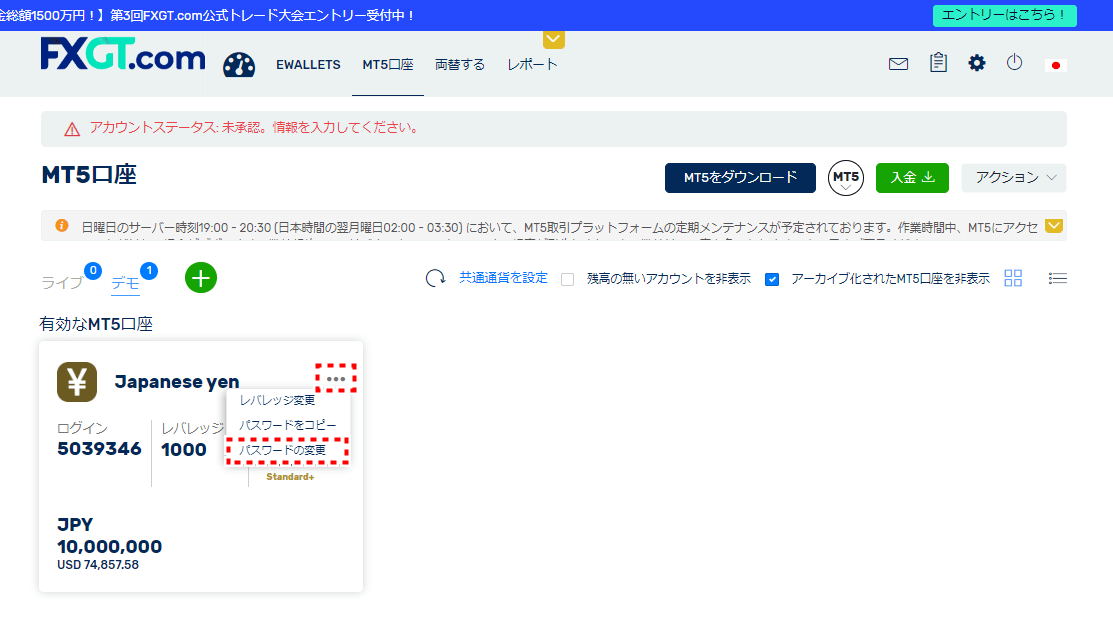This screenshot has height=626, width=1113.
Task: Click login number 5039346
Action: coord(99,449)
